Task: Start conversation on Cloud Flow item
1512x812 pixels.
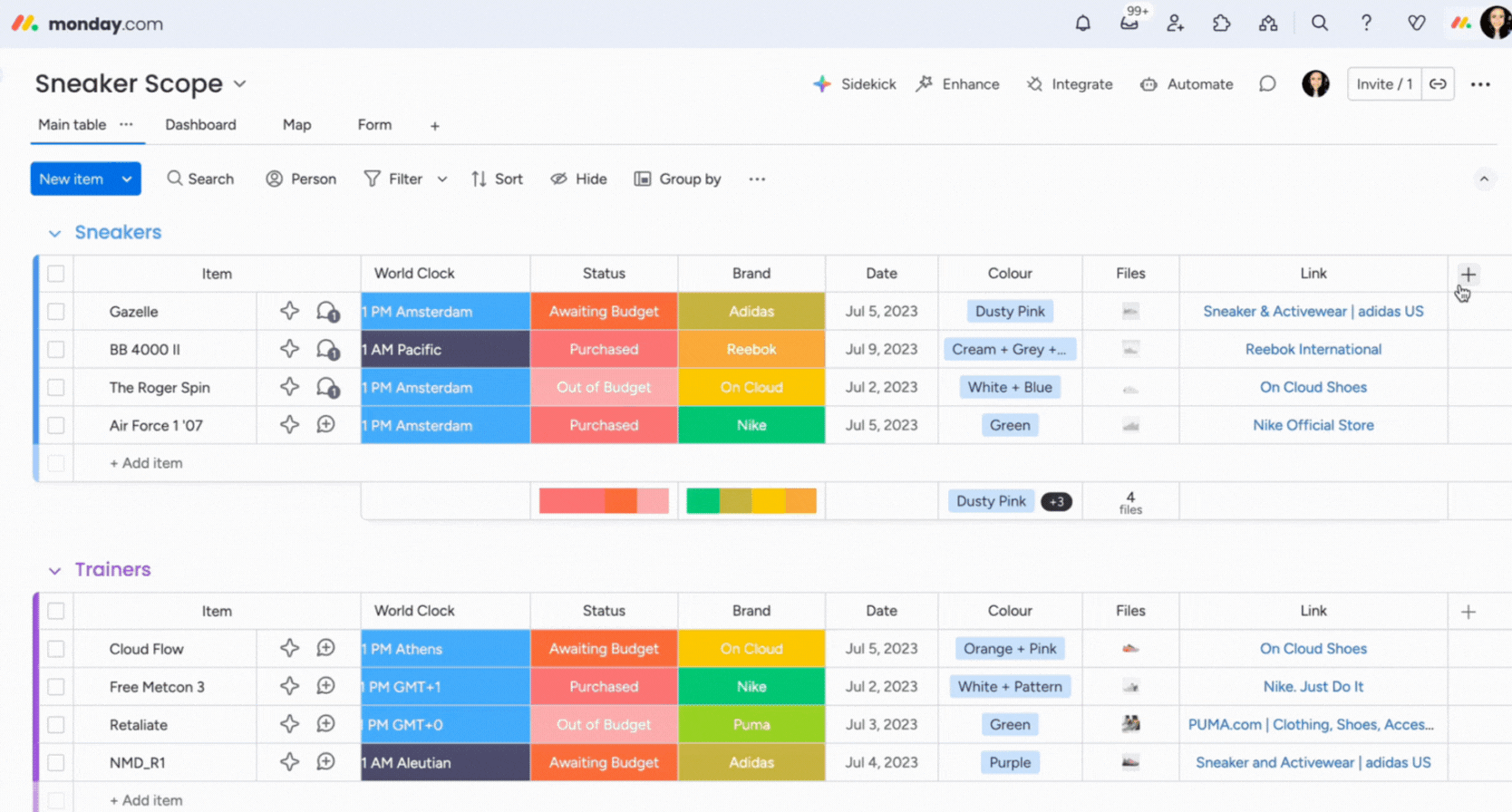Action: [x=325, y=649]
